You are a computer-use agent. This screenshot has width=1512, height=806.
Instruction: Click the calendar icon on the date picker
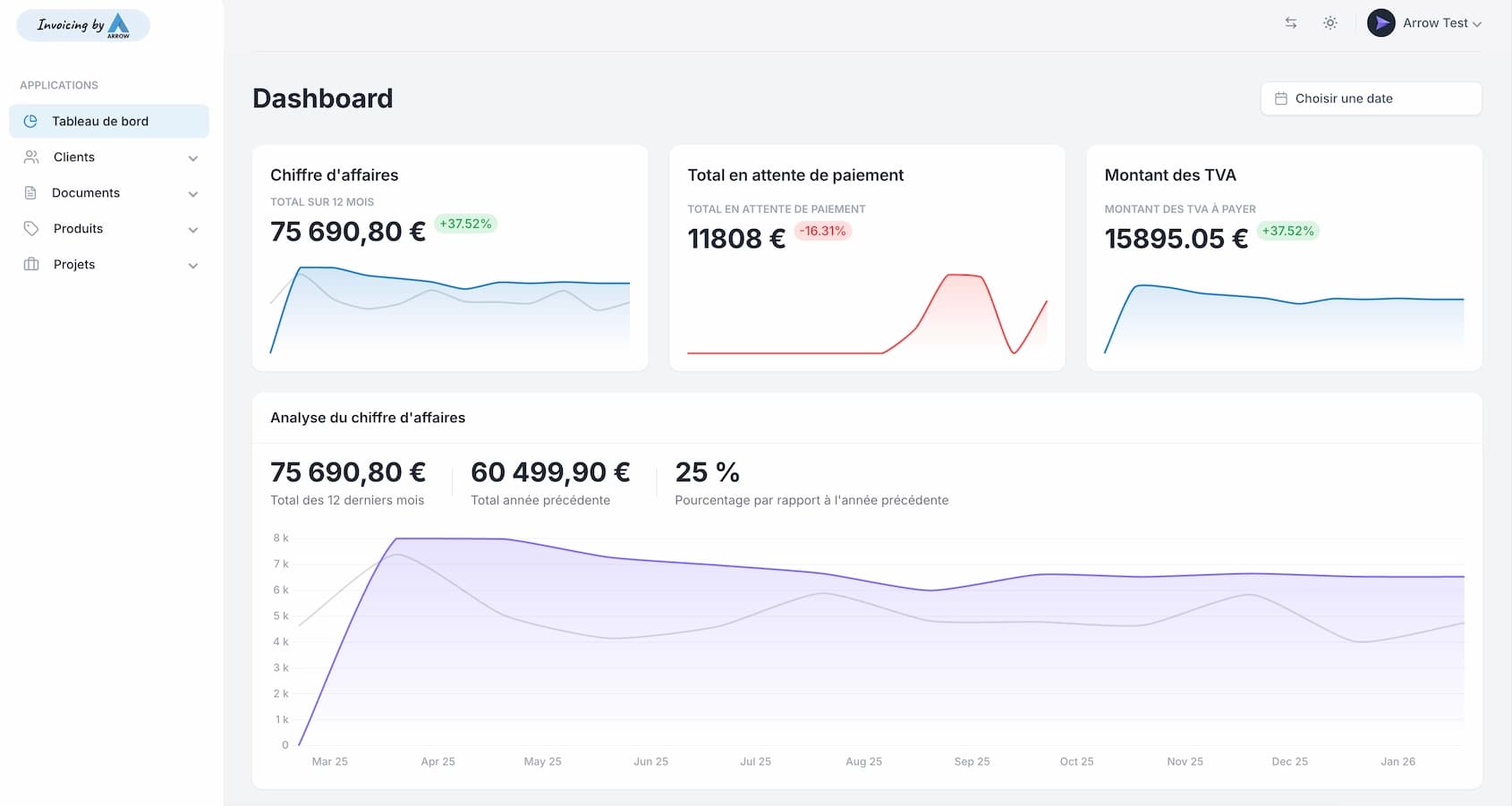pos(1279,98)
